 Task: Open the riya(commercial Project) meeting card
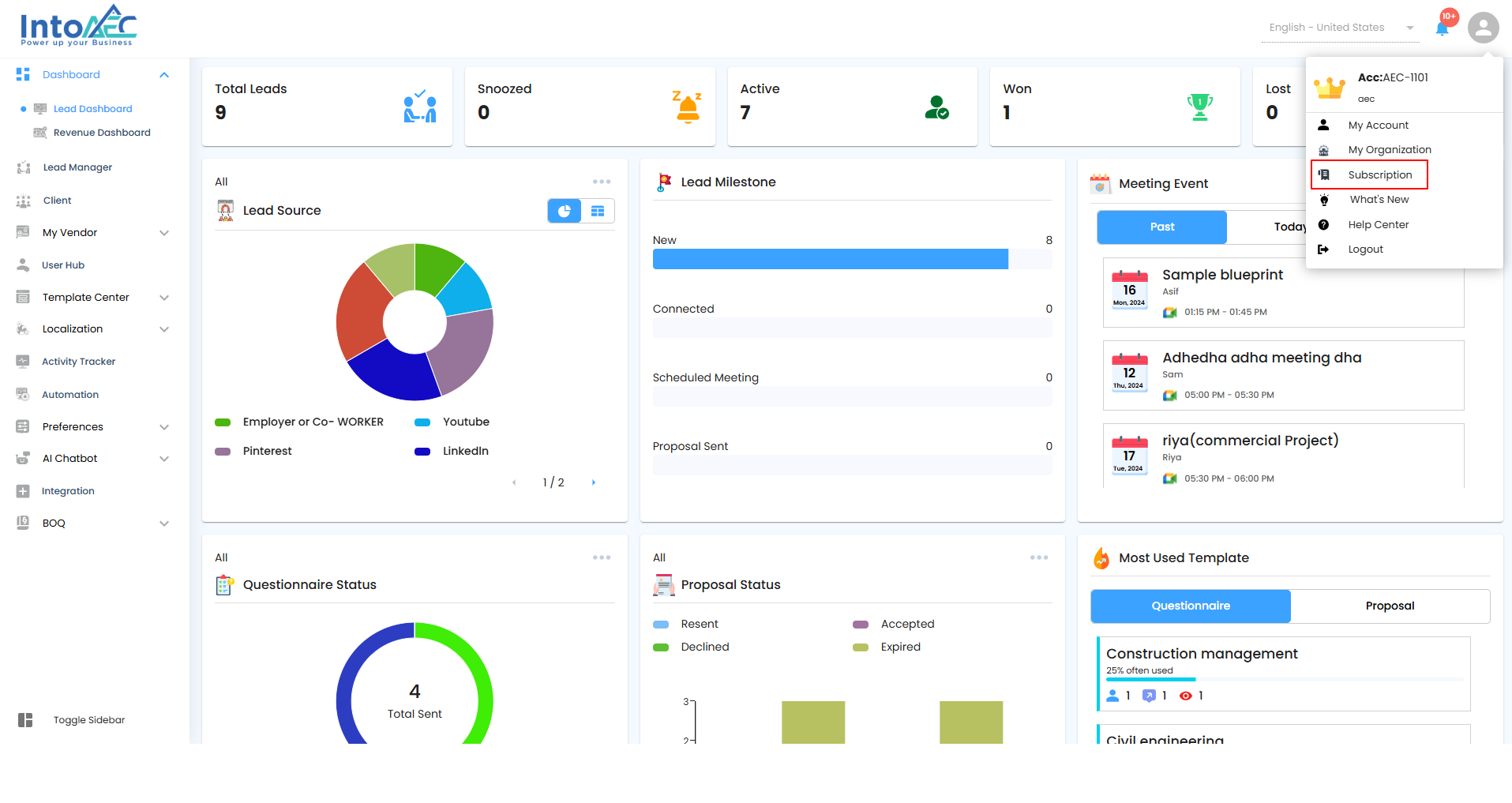(x=1283, y=456)
